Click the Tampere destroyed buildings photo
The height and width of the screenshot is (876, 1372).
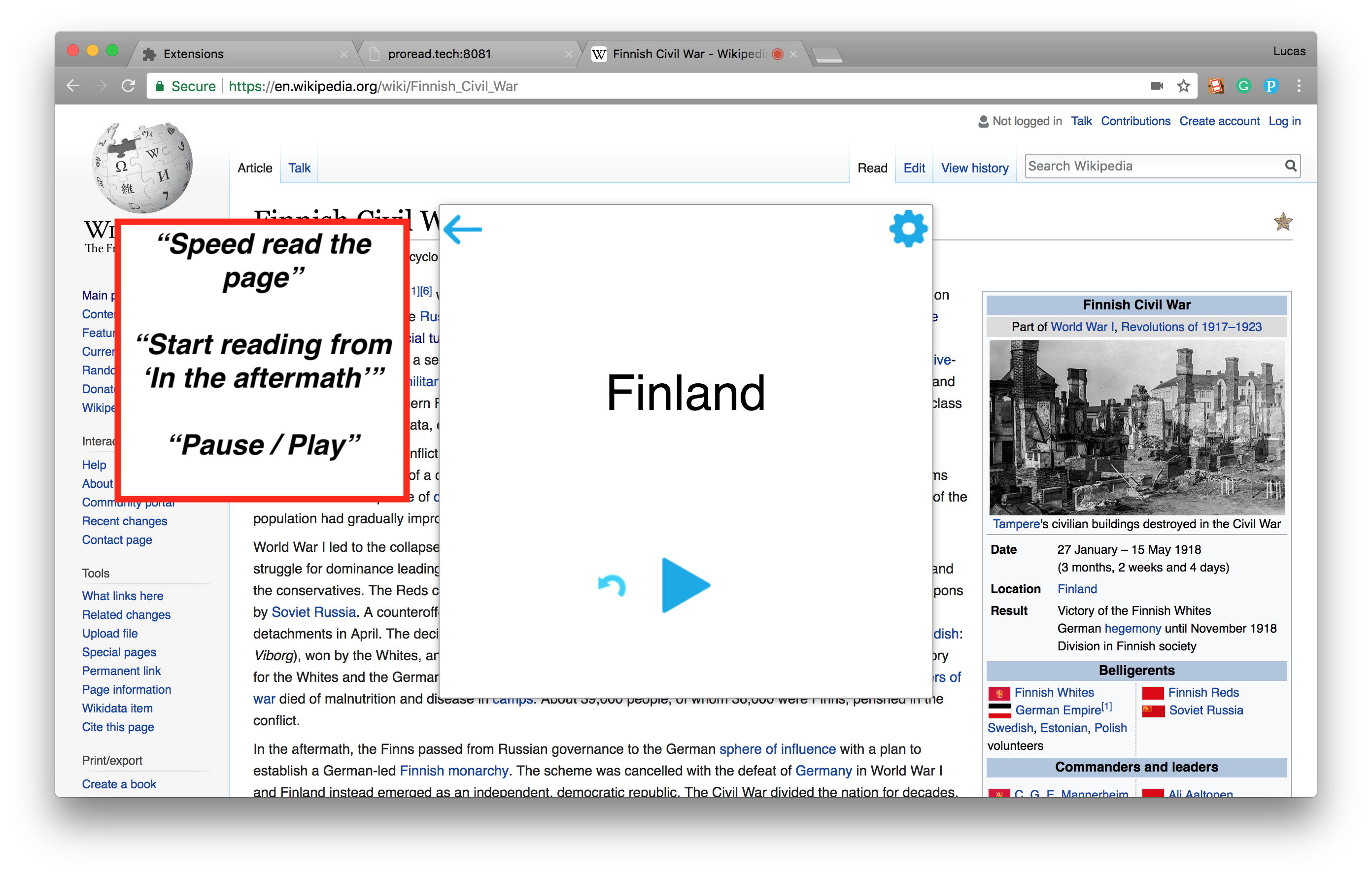1137,427
